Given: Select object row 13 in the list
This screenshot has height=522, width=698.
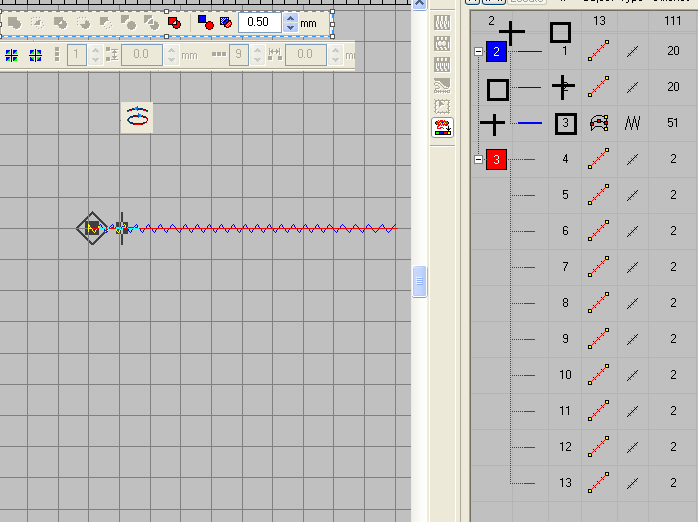Looking at the screenshot, I should tap(565, 483).
